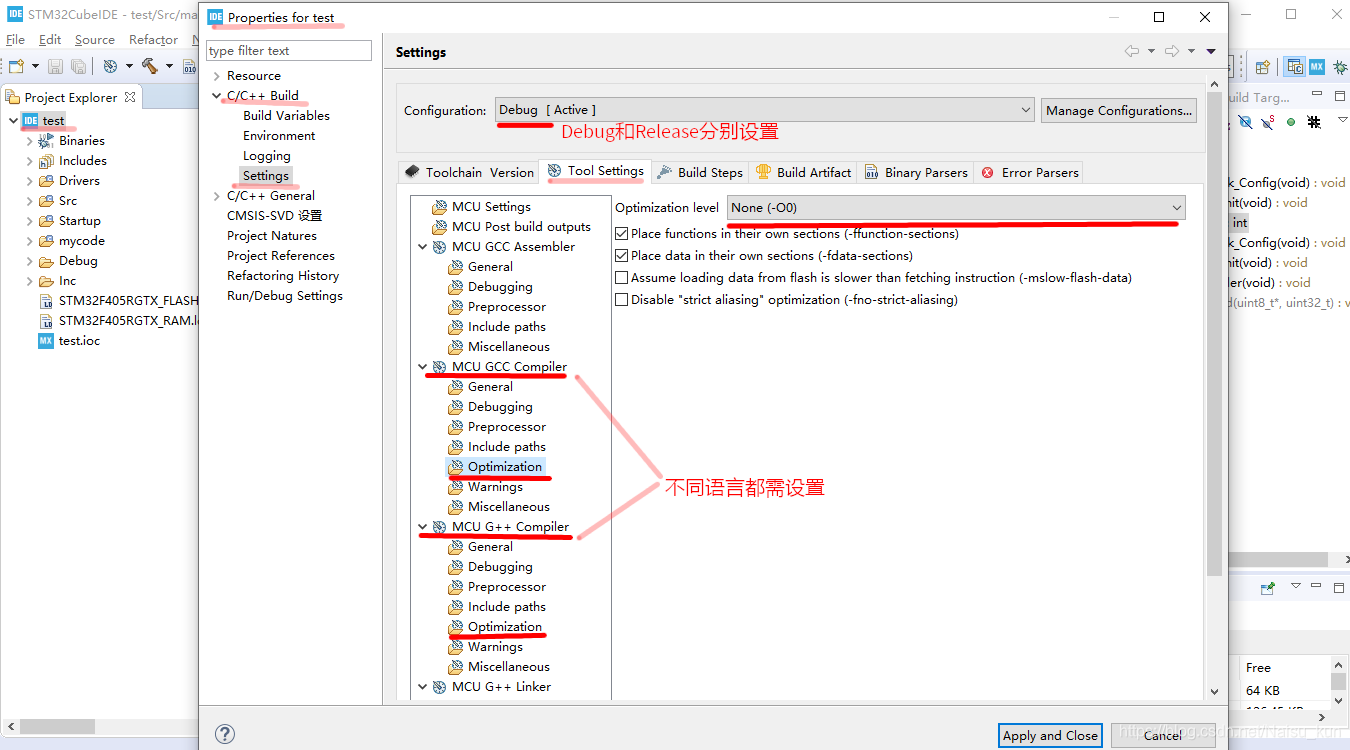Click the help question mark icon
Screen dimensions: 1350x750
click(225, 734)
